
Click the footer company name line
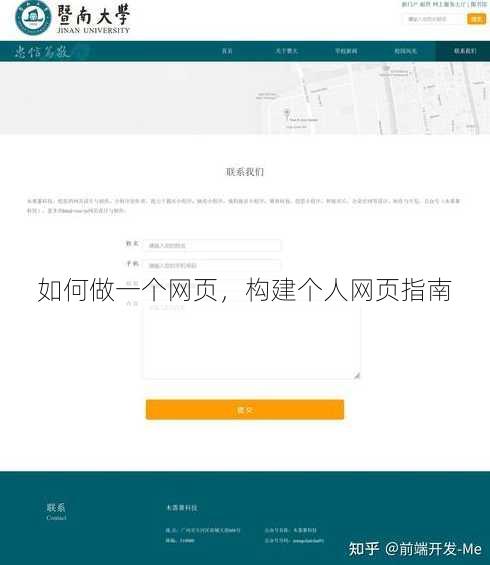[182, 508]
